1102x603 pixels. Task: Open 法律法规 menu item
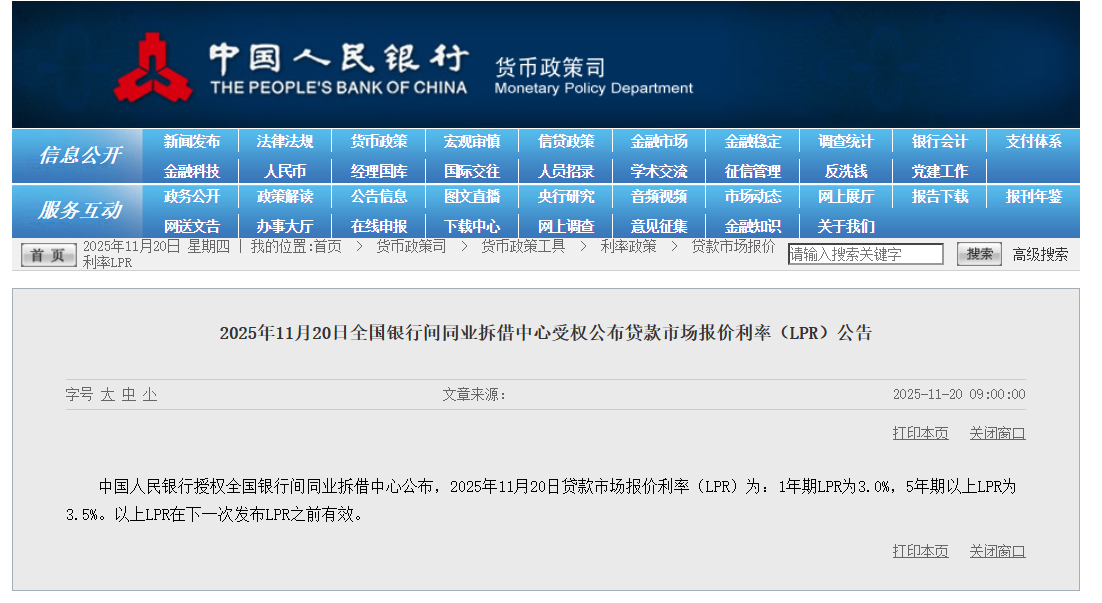[285, 141]
